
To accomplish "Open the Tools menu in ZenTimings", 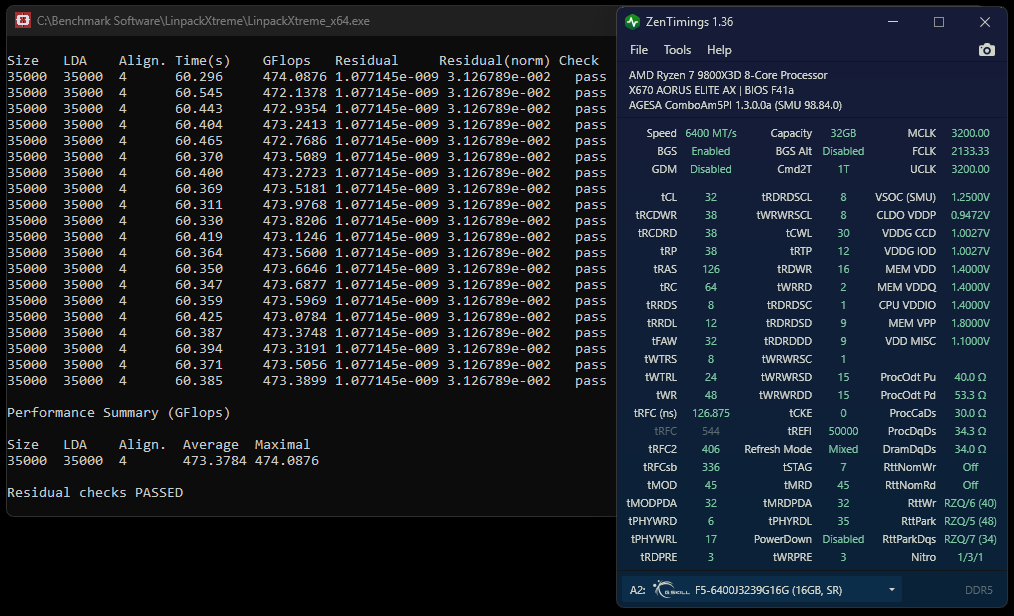I will 677,50.
